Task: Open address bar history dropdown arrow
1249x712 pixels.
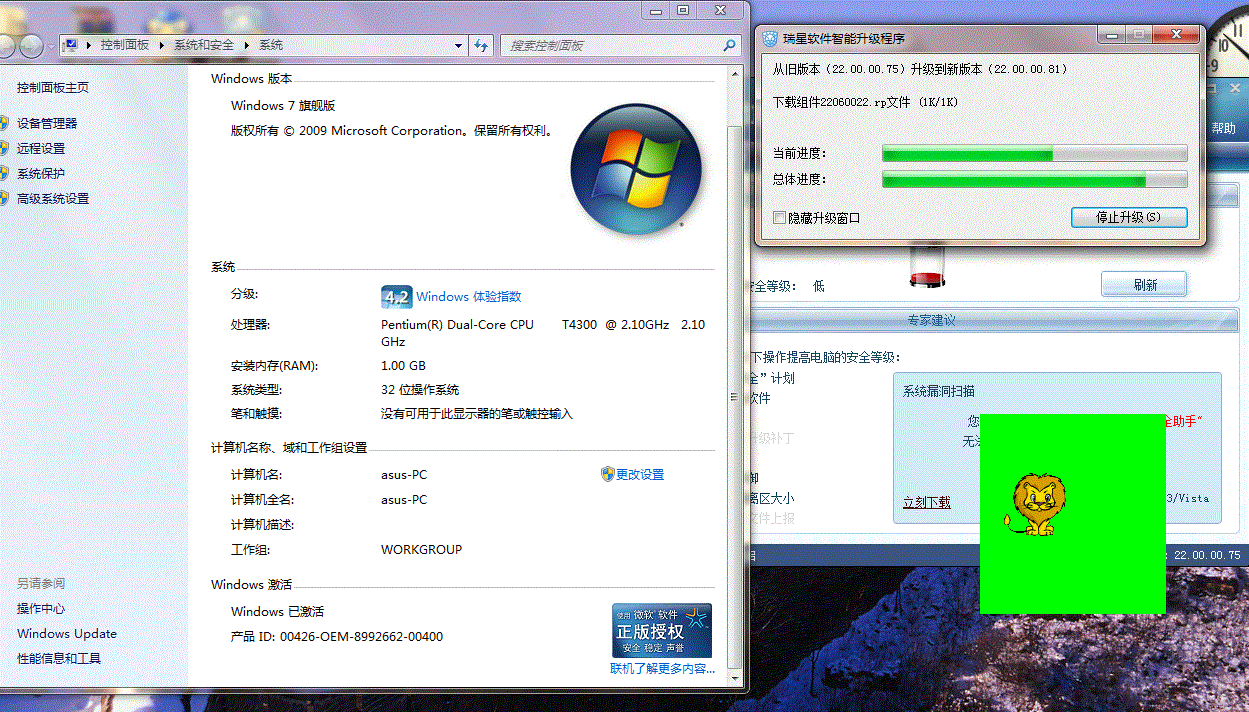Action: pyautogui.click(x=459, y=45)
